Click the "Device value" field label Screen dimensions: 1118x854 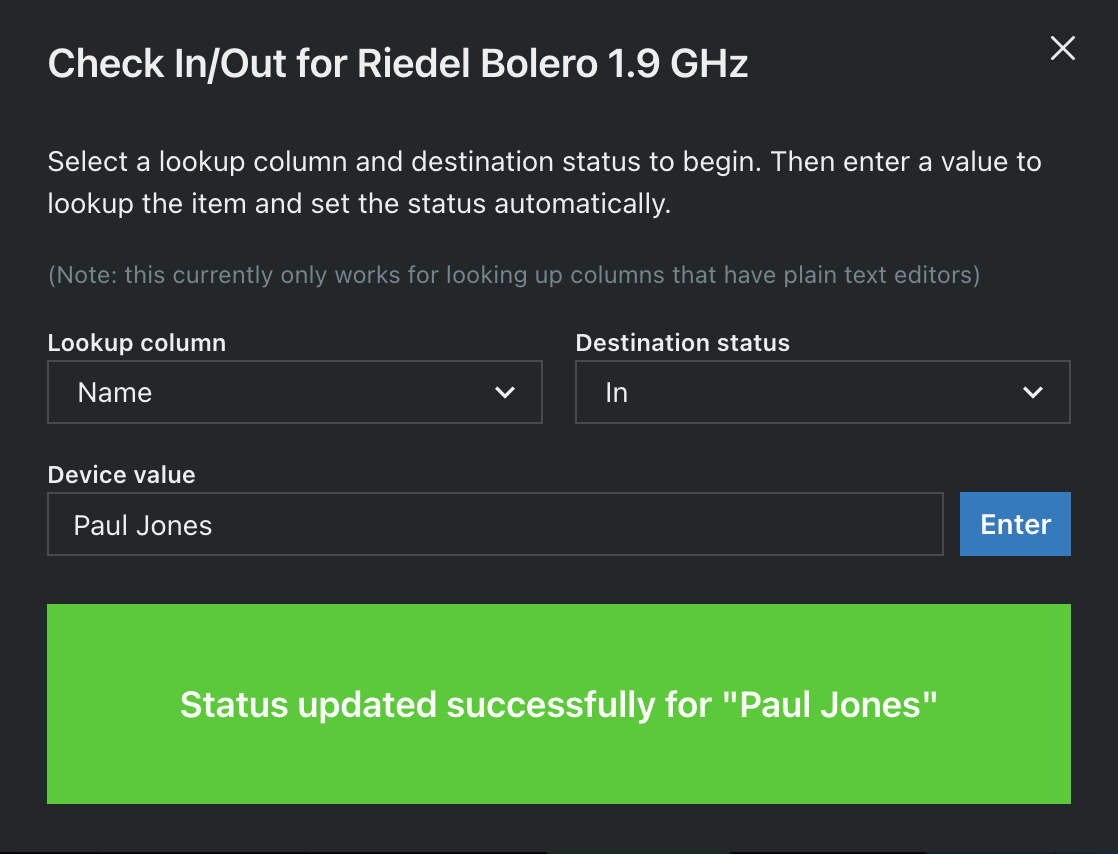(x=121, y=475)
